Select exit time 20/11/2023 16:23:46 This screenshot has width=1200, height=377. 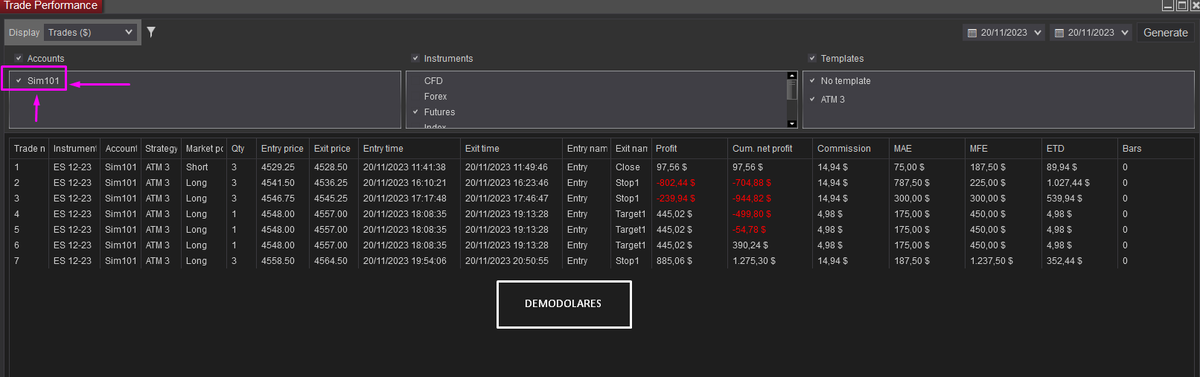[x=506, y=183]
